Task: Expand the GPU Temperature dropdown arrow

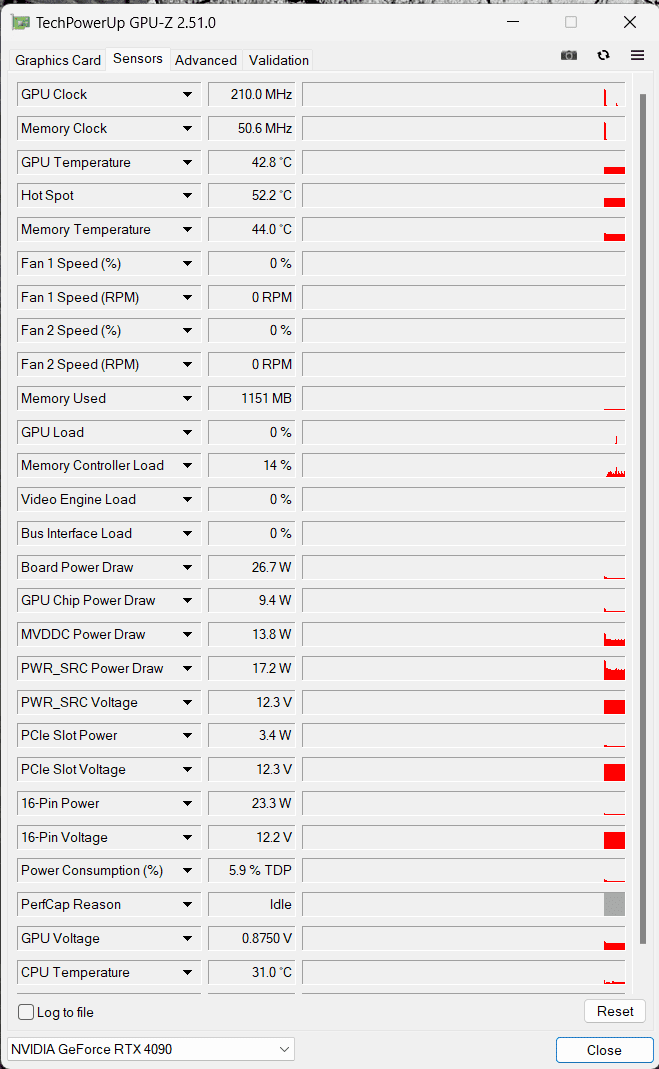Action: click(x=187, y=163)
